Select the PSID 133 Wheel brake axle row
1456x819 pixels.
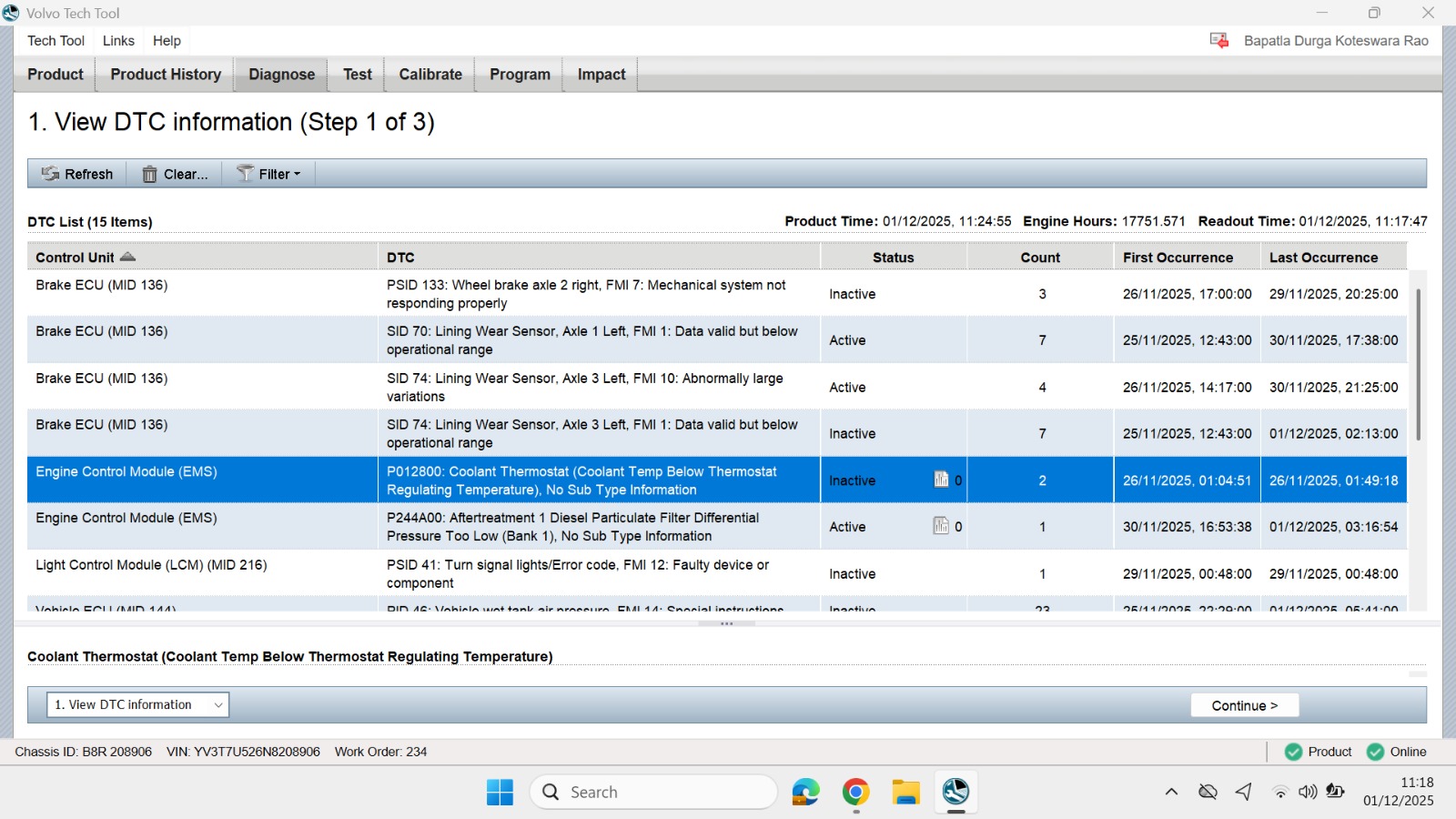[x=717, y=294]
